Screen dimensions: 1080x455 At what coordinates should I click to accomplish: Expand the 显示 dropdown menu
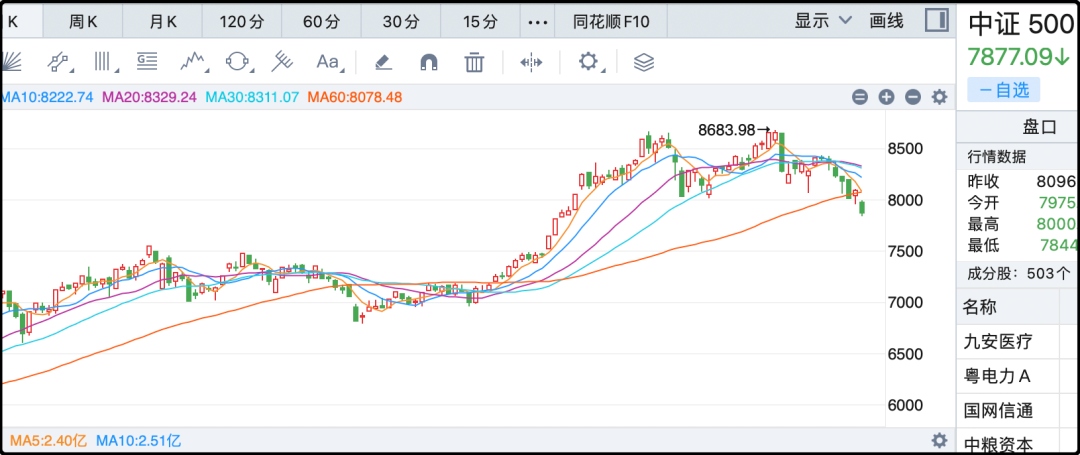(822, 20)
